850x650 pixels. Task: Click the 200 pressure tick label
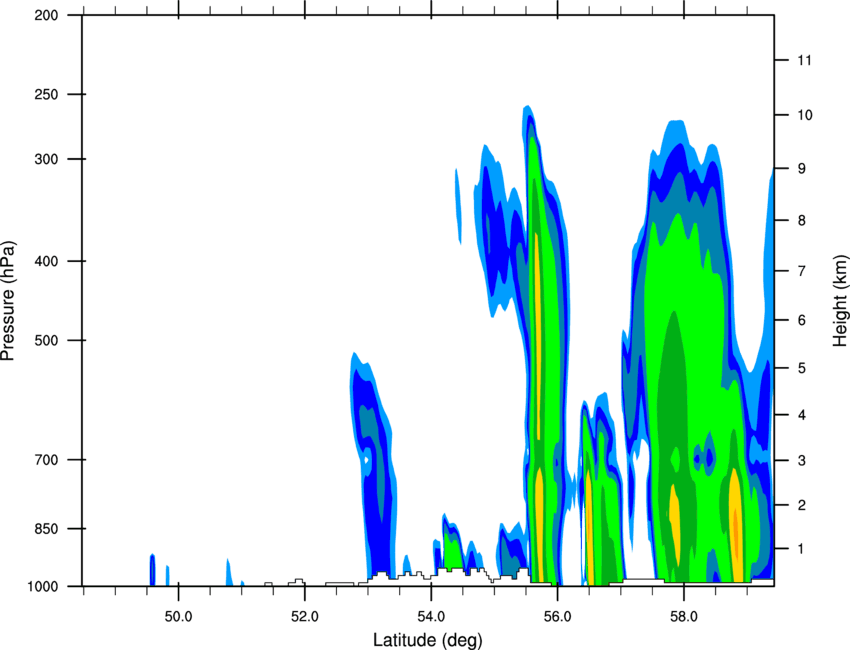46,15
